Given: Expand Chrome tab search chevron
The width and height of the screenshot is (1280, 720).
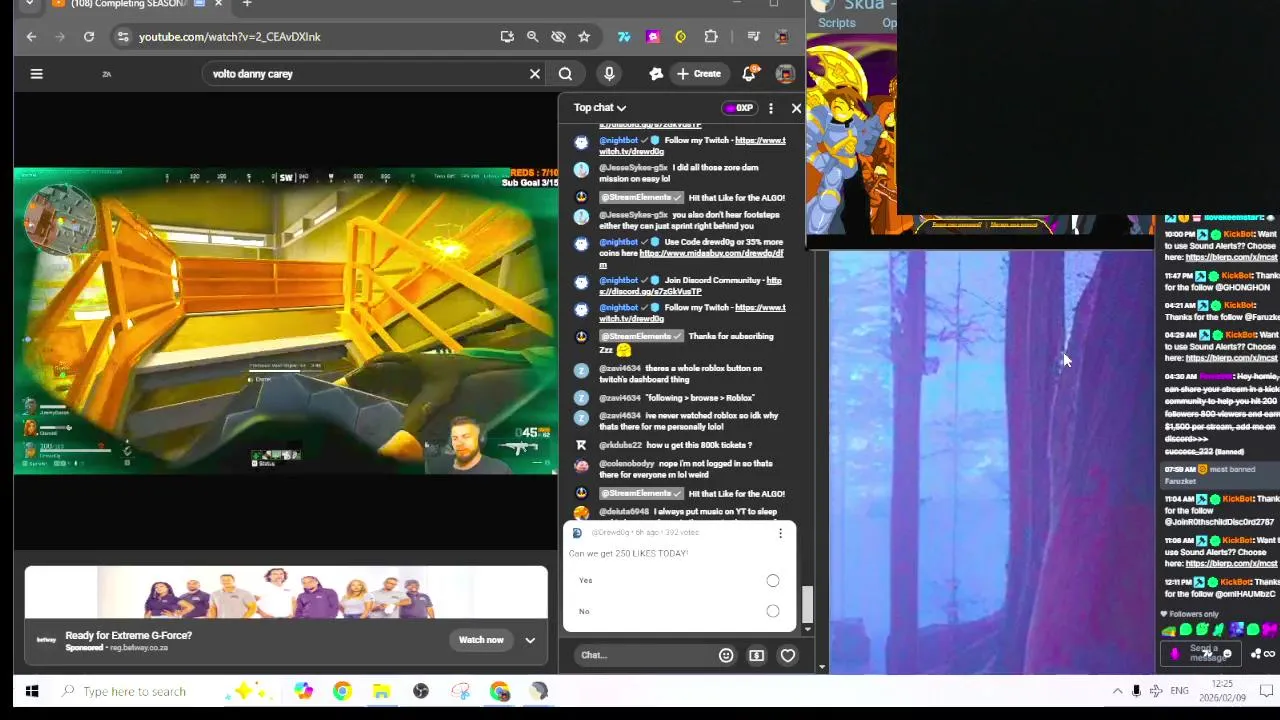Looking at the screenshot, I should click(30, 4).
